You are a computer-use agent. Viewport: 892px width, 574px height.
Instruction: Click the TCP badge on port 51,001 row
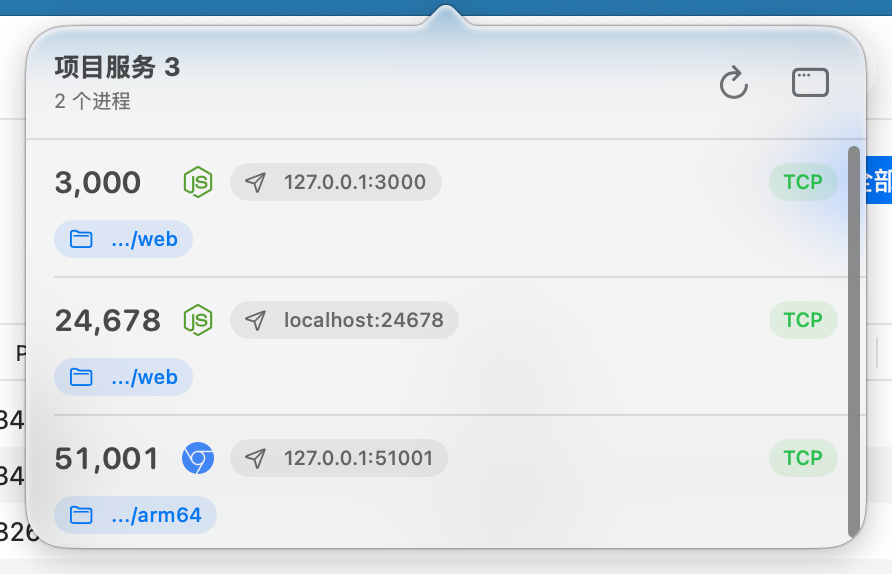(803, 458)
